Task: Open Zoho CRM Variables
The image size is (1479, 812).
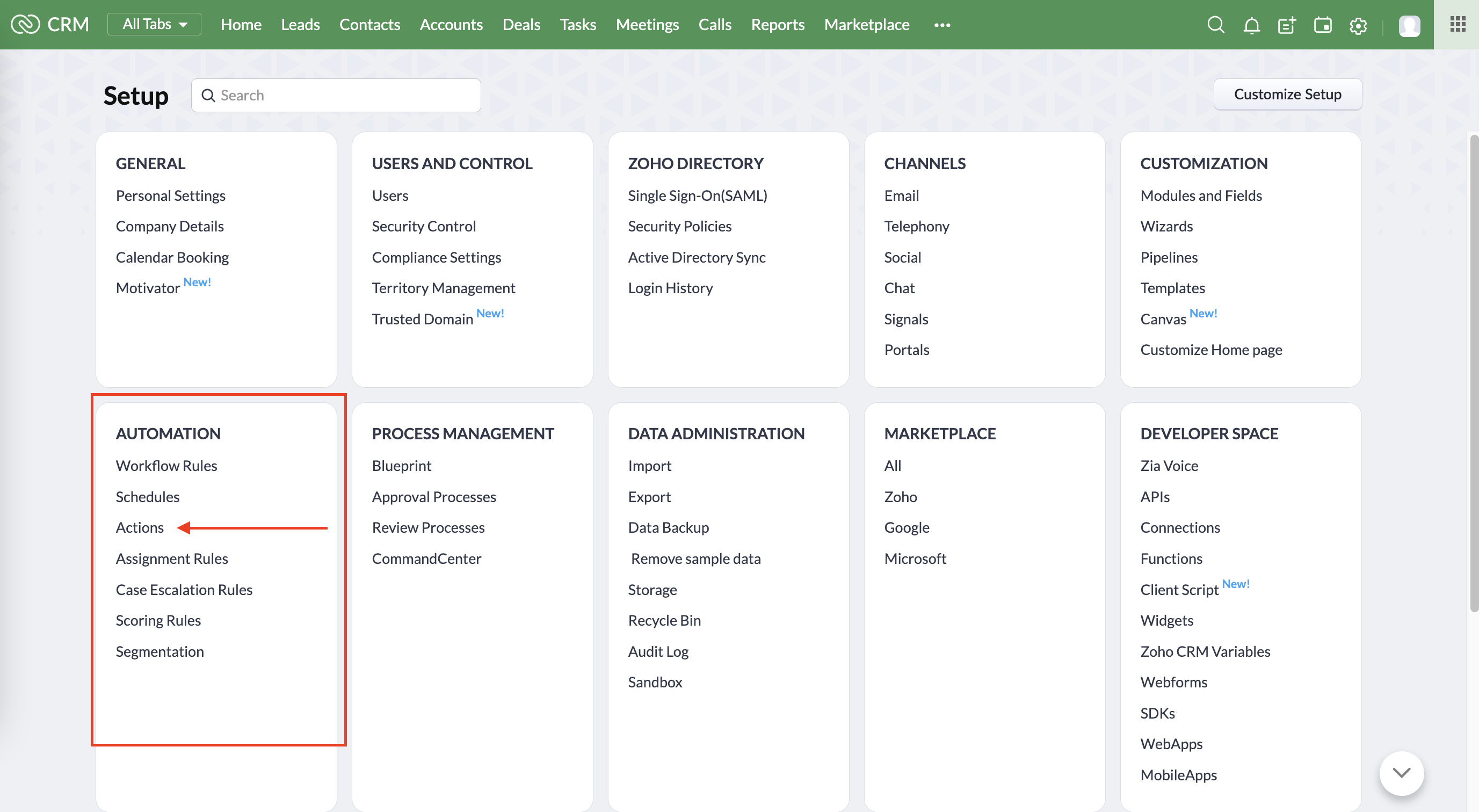Action: tap(1205, 651)
